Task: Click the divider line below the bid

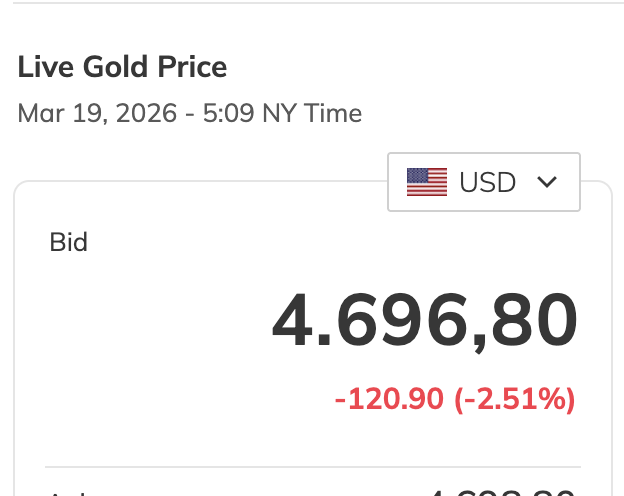Action: pyautogui.click(x=313, y=466)
